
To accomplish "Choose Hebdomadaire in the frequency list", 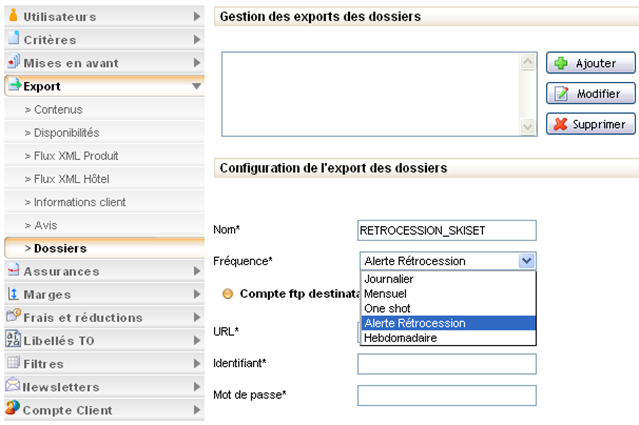I will point(400,338).
